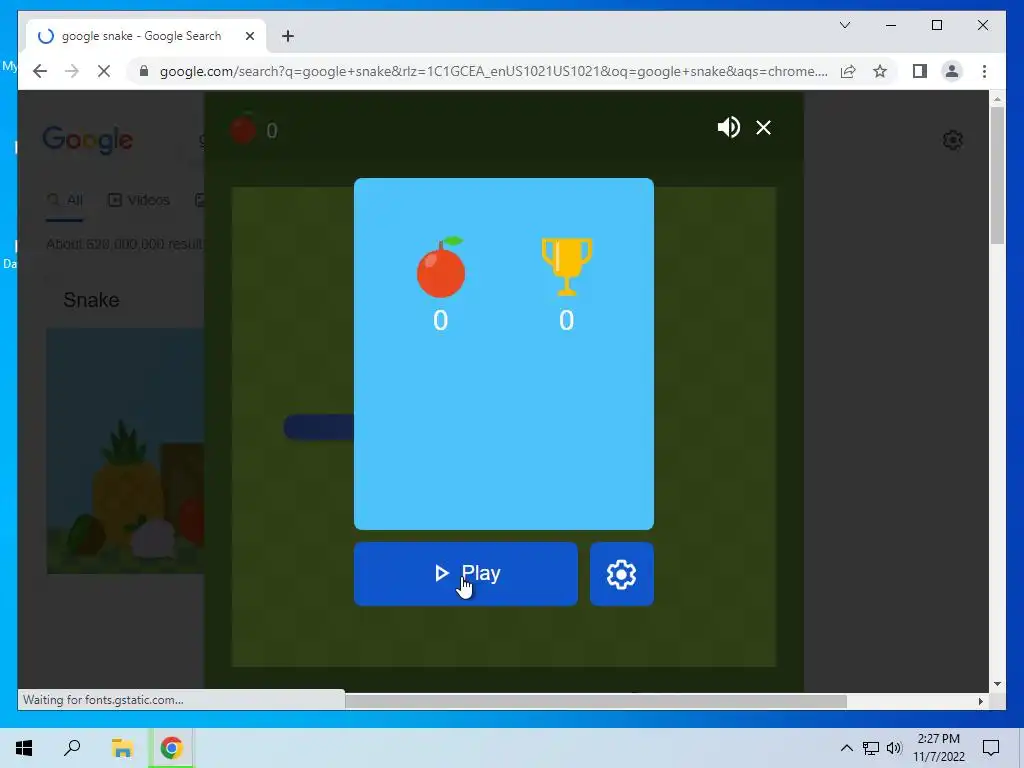Select the google snake - Google Search tab

[146, 36]
